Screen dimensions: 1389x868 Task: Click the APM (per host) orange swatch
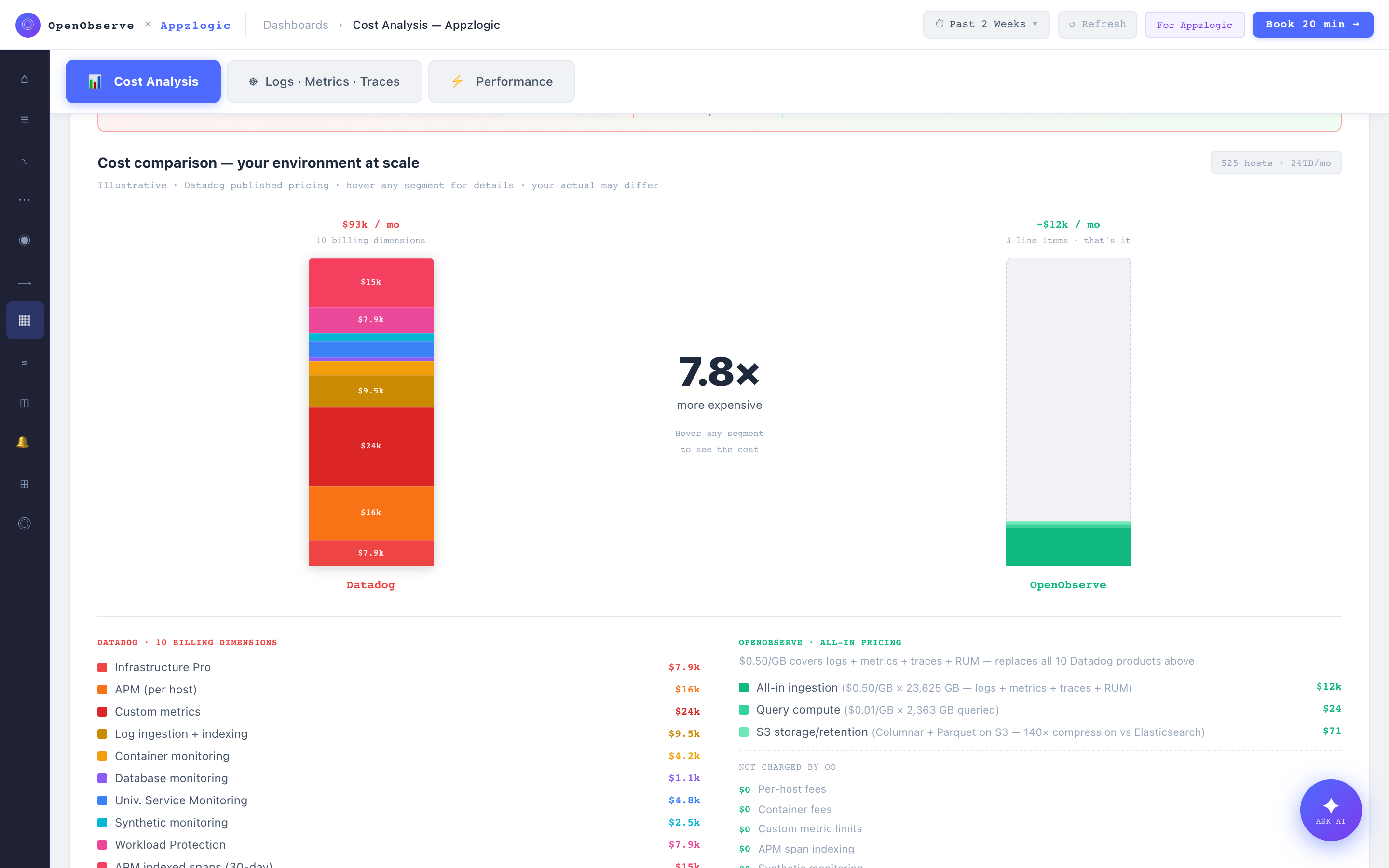102,690
